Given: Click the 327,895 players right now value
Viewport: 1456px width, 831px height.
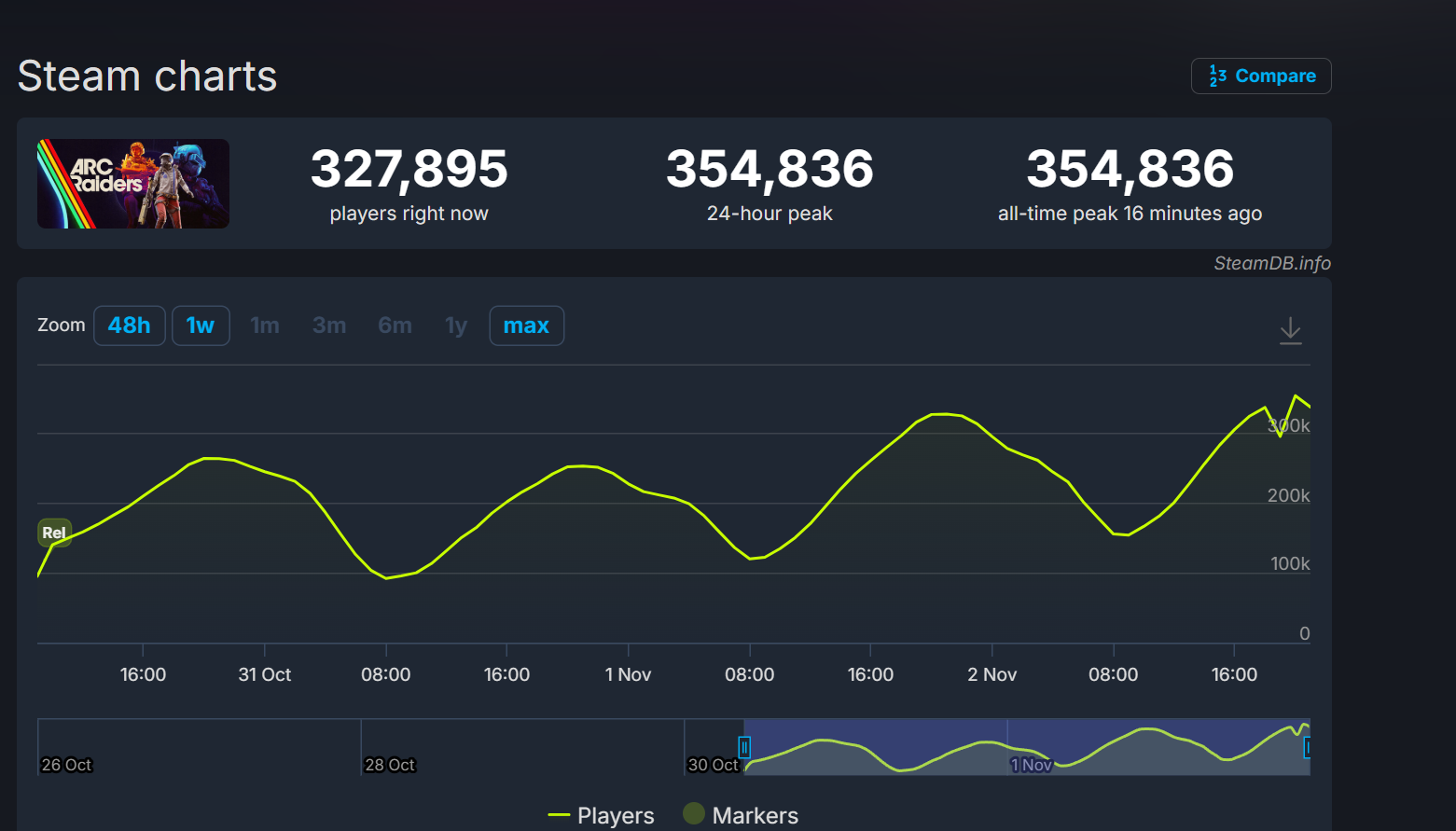Looking at the screenshot, I should click(x=409, y=169).
